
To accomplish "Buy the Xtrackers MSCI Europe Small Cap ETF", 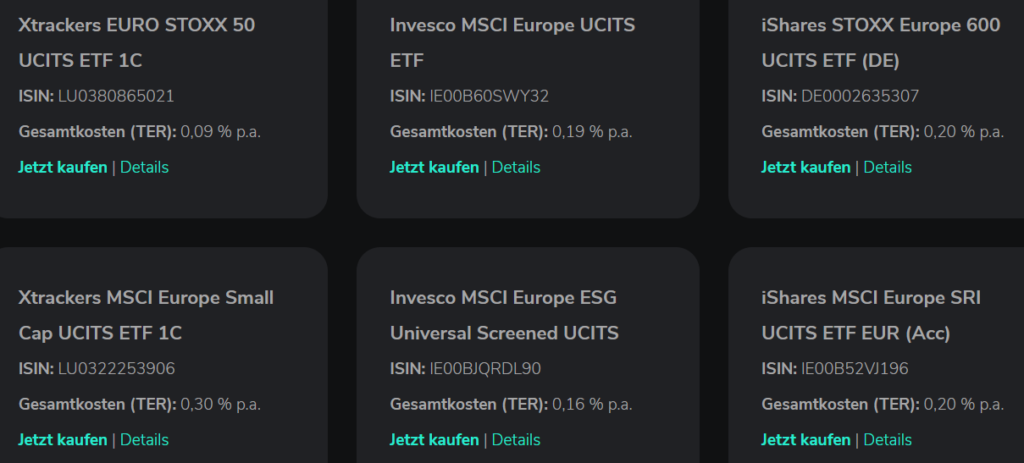I will (x=62, y=439).
